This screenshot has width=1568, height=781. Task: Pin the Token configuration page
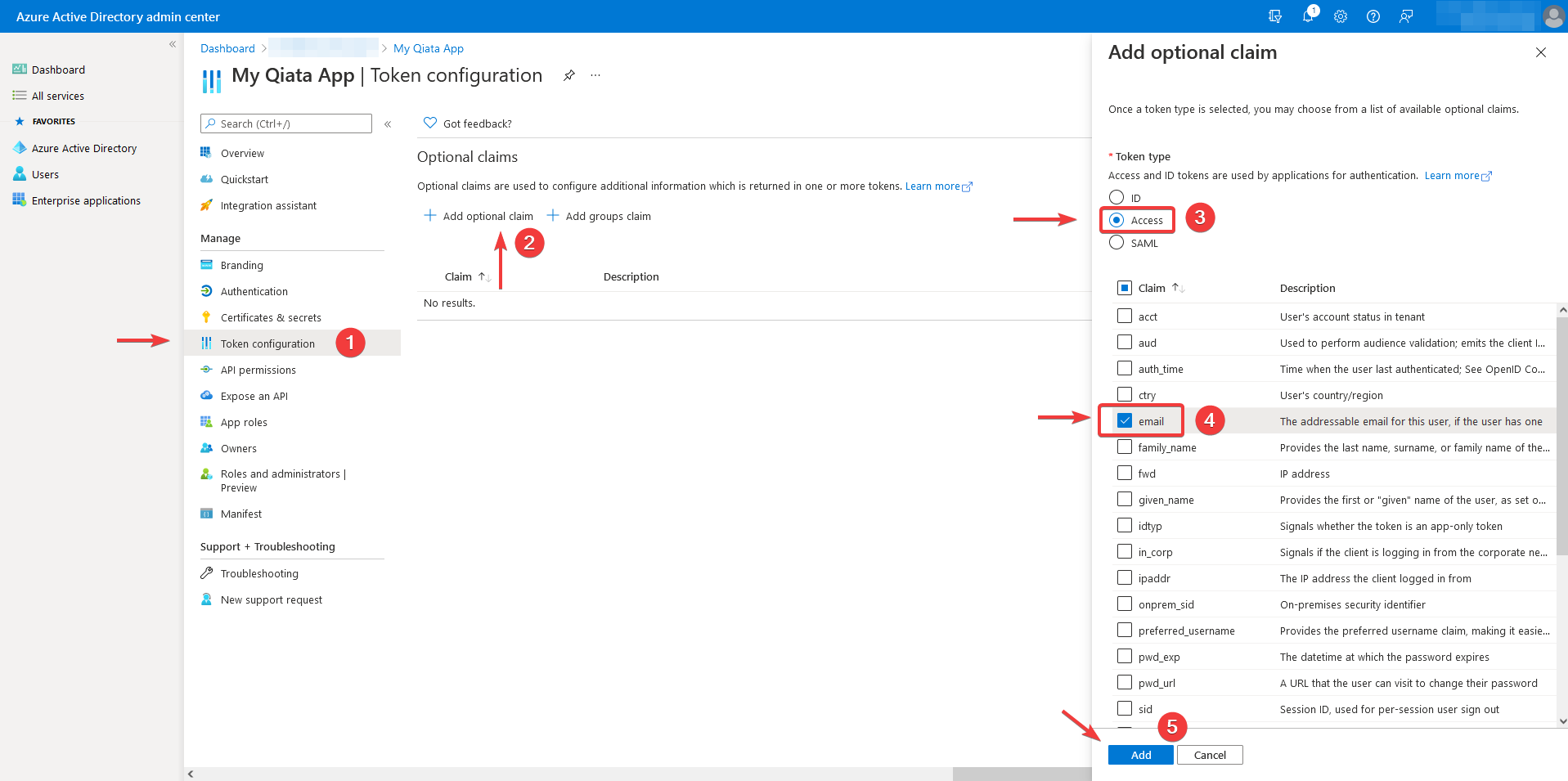click(x=568, y=74)
